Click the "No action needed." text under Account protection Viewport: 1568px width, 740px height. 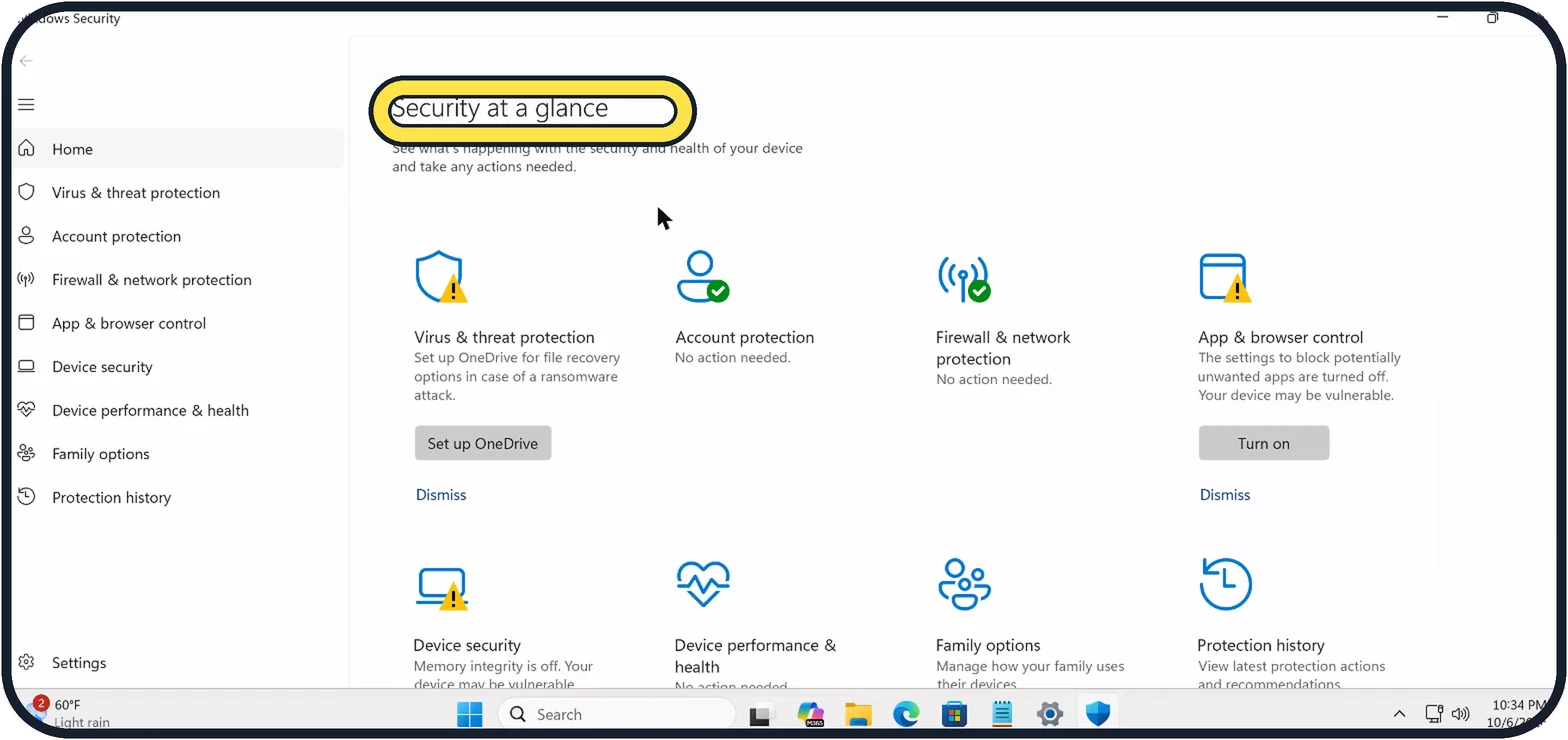click(733, 358)
